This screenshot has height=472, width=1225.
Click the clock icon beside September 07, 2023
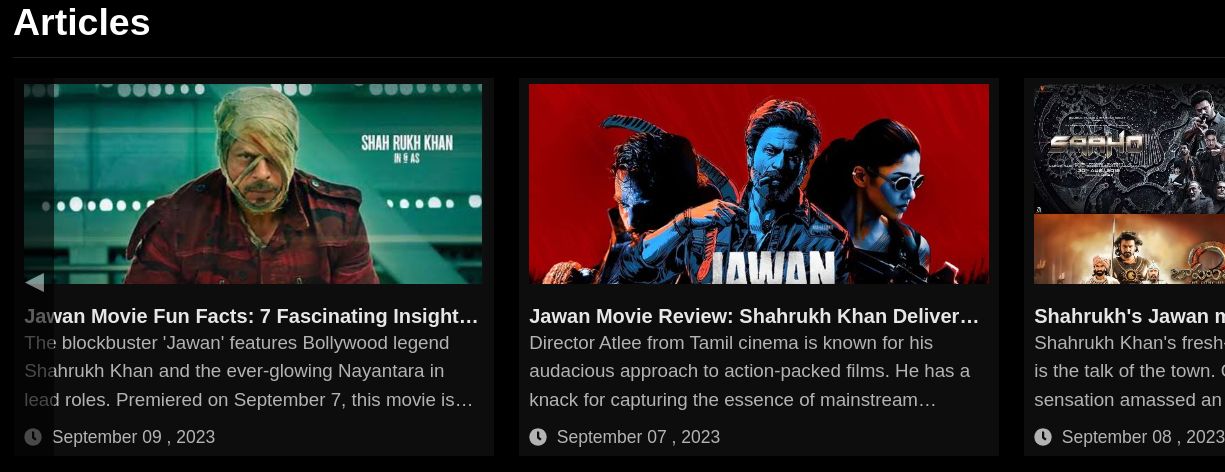tap(538, 437)
